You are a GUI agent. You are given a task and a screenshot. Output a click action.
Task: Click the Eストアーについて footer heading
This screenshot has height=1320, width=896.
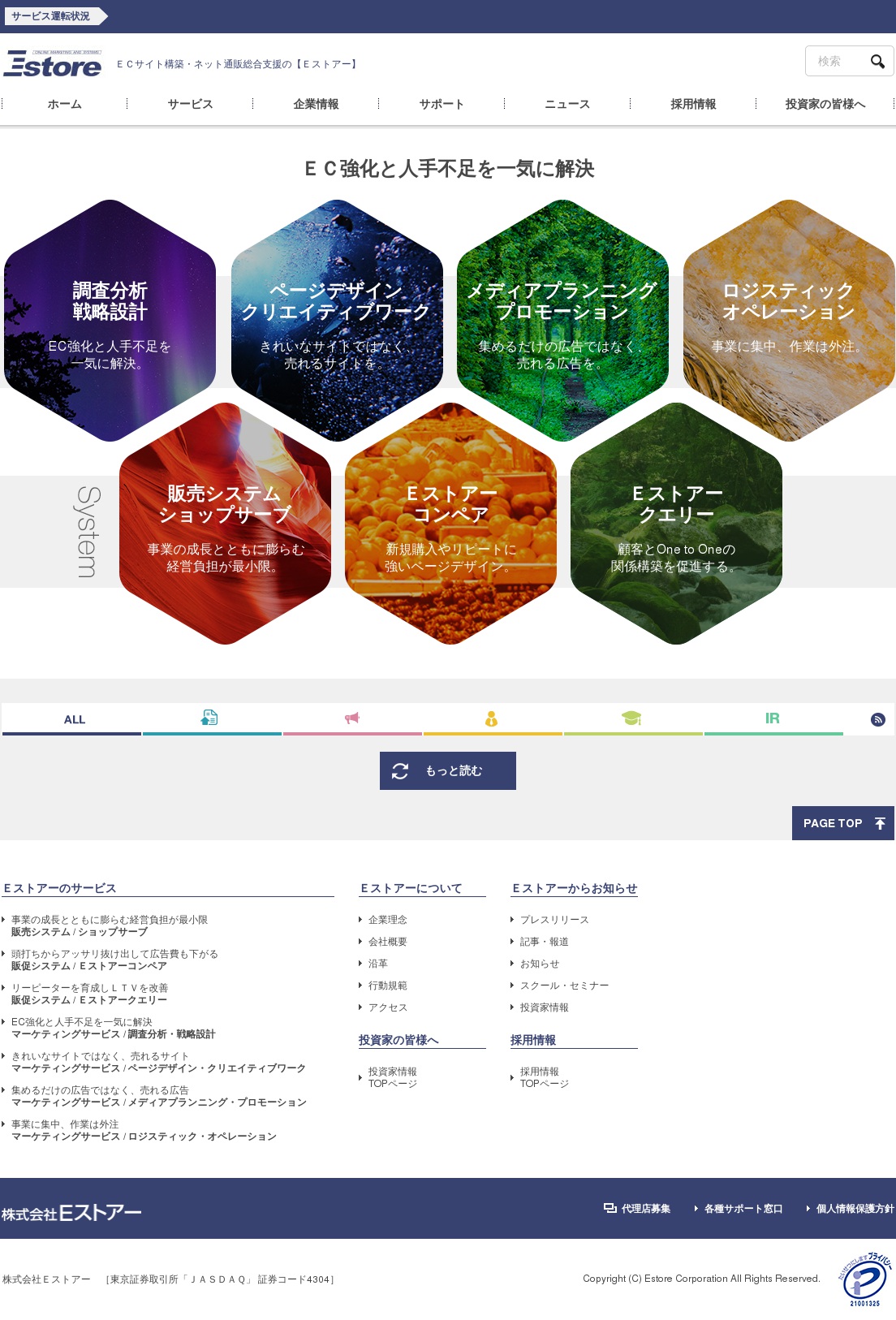pyautogui.click(x=411, y=889)
